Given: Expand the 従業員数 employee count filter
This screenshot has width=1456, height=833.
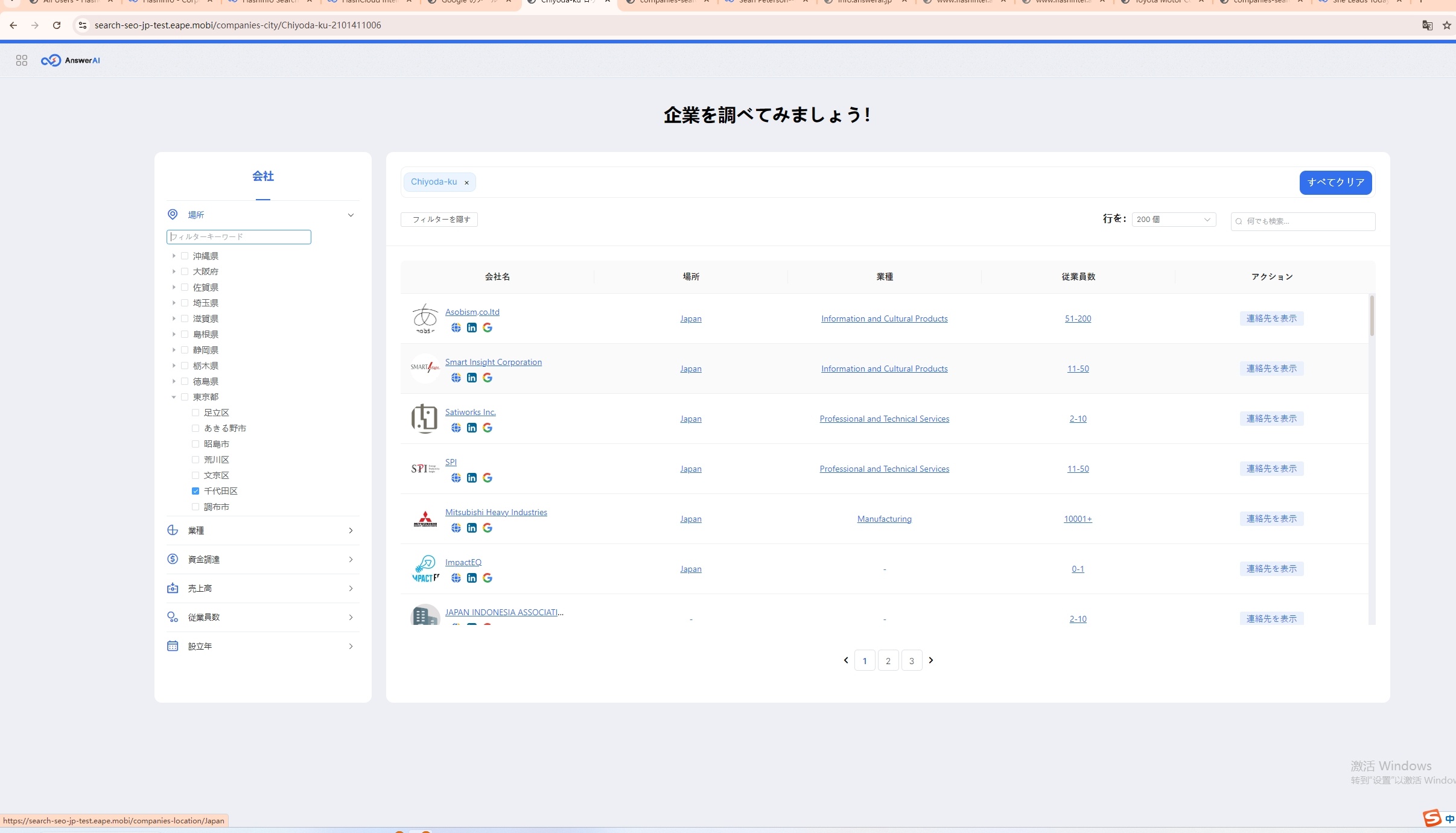Looking at the screenshot, I should (x=263, y=618).
